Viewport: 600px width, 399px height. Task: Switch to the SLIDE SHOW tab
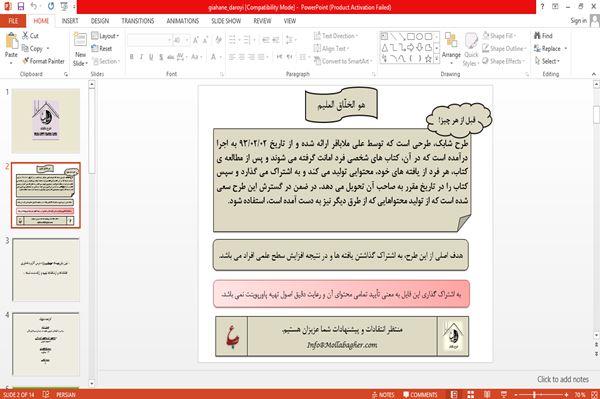point(226,21)
